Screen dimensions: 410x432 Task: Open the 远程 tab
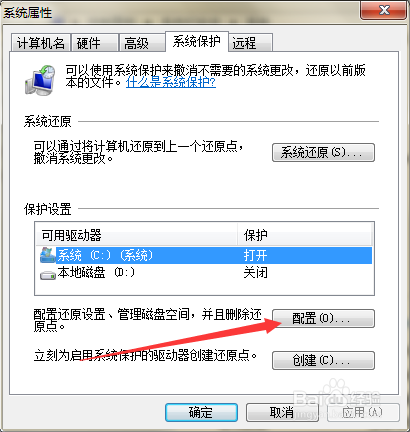(x=251, y=43)
